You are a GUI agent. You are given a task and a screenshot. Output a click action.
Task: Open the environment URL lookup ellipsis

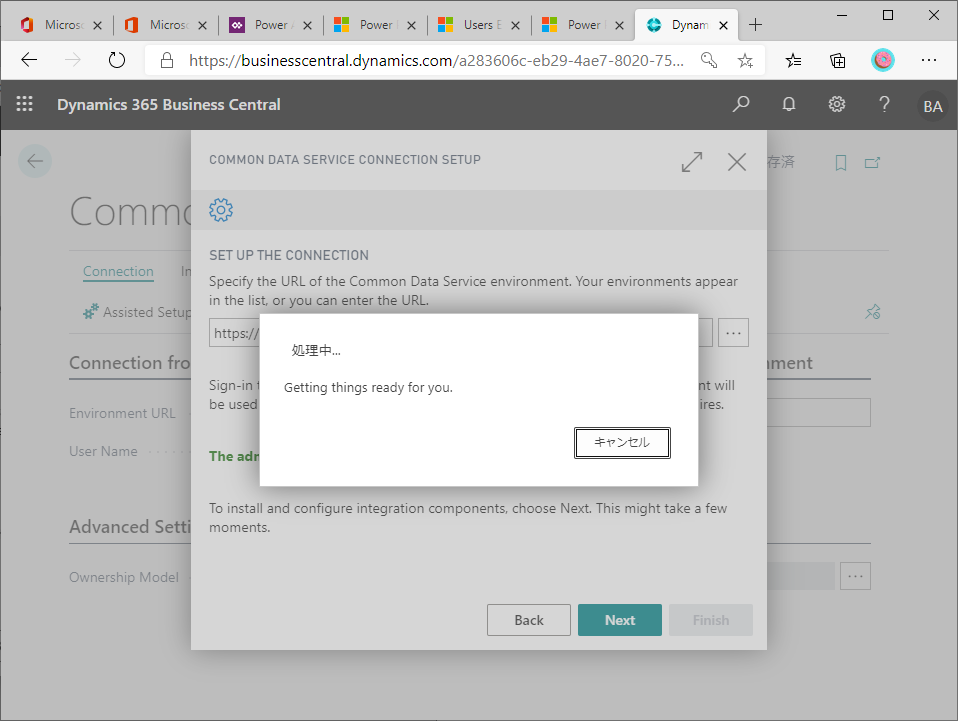733,333
